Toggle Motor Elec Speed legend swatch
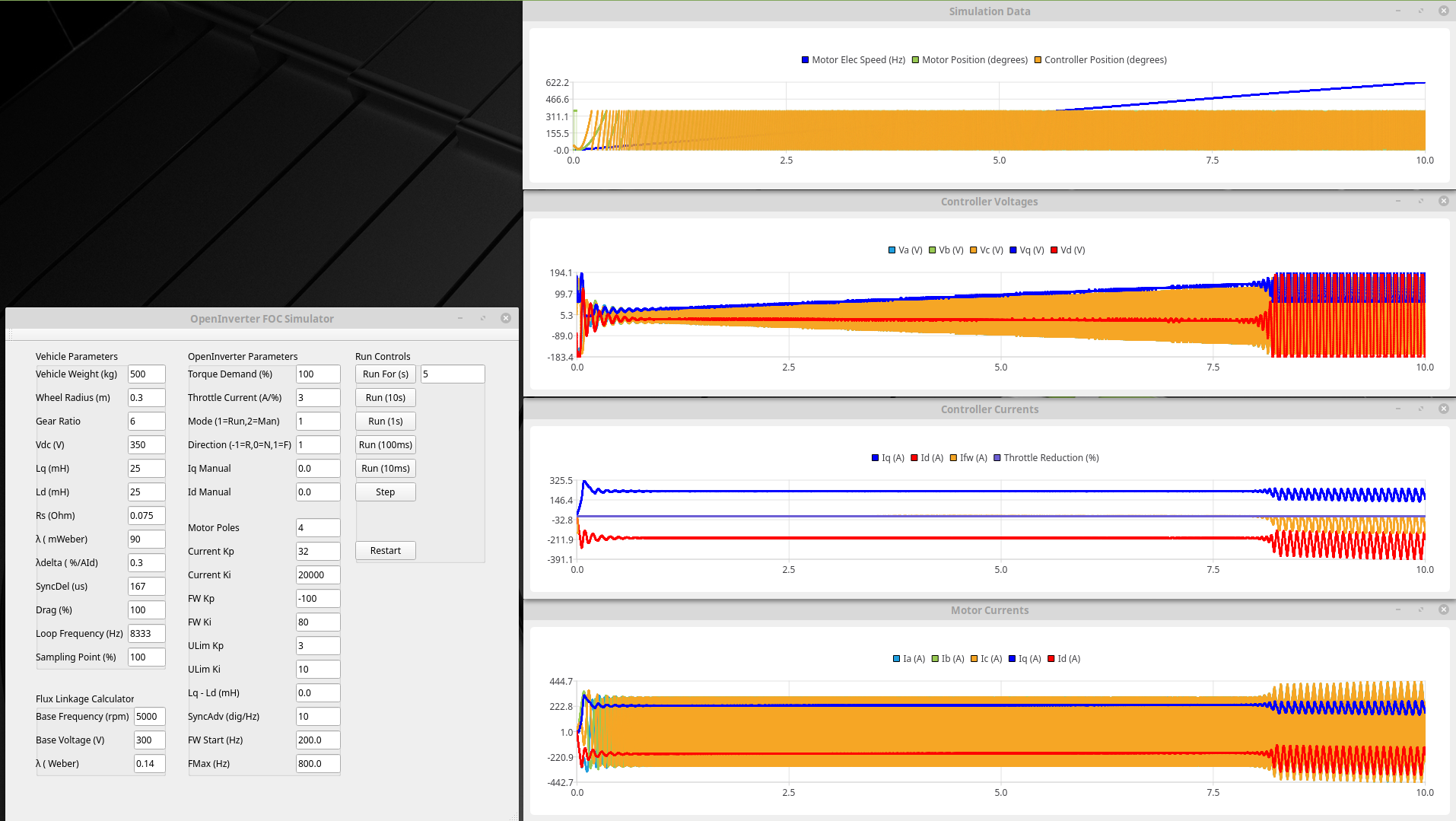The image size is (1456, 821). (x=805, y=60)
